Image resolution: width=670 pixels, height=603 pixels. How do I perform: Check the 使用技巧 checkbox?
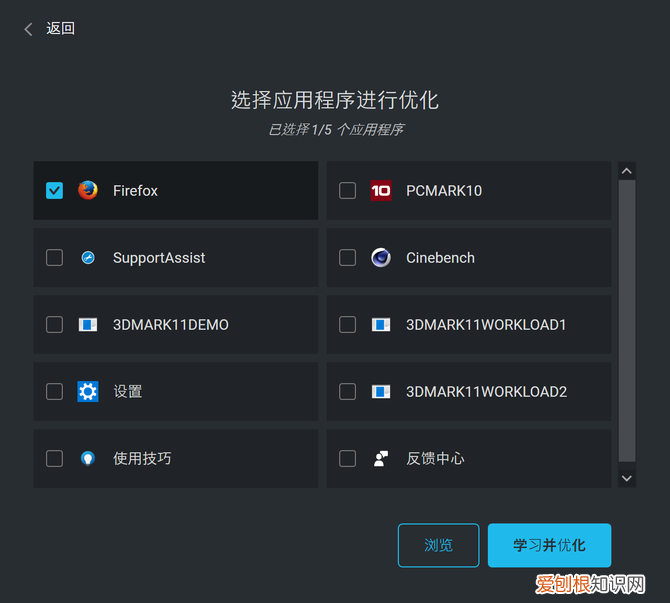[x=54, y=459]
